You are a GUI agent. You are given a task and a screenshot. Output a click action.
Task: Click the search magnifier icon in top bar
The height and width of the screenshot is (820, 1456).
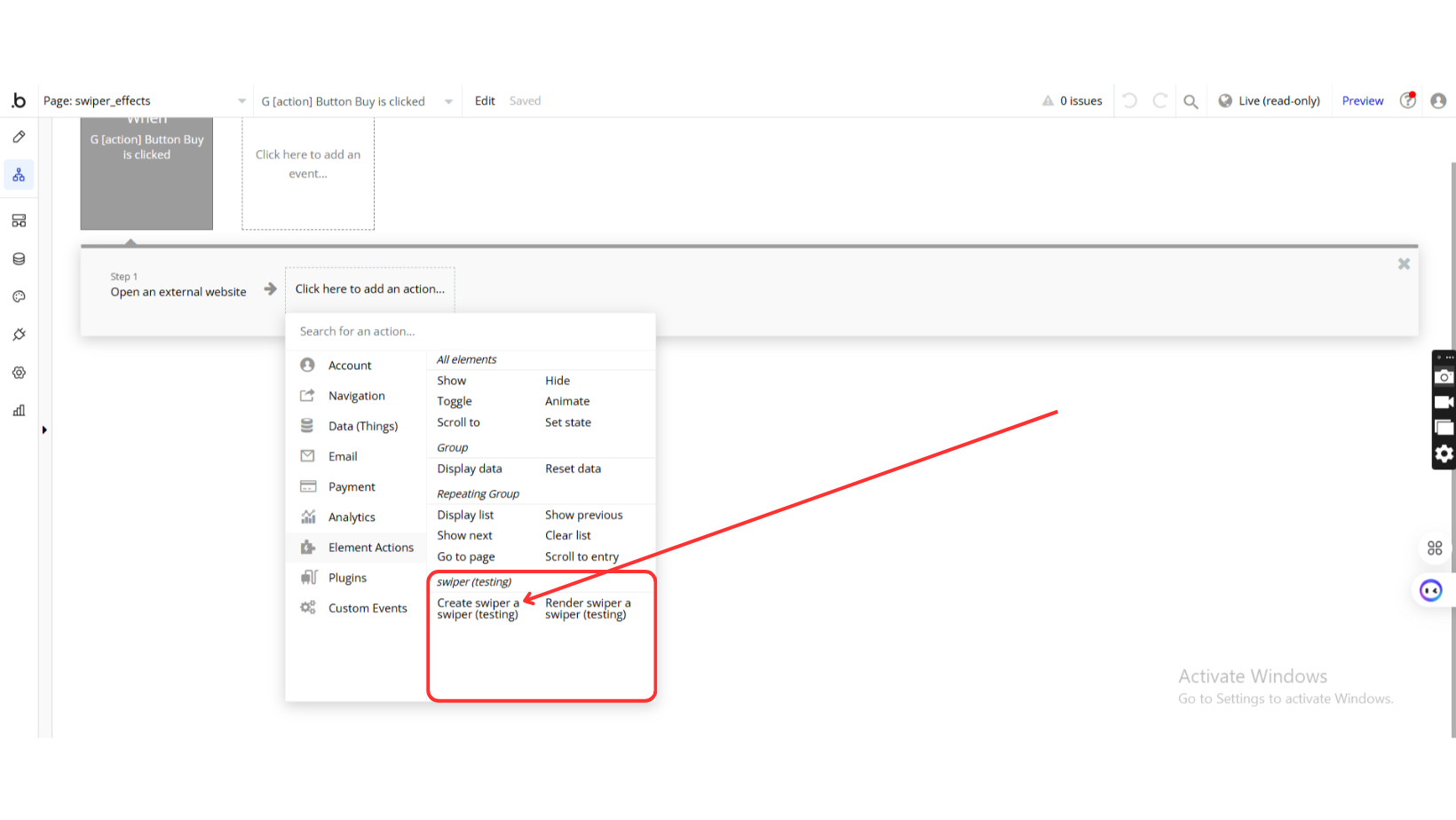point(1191,101)
